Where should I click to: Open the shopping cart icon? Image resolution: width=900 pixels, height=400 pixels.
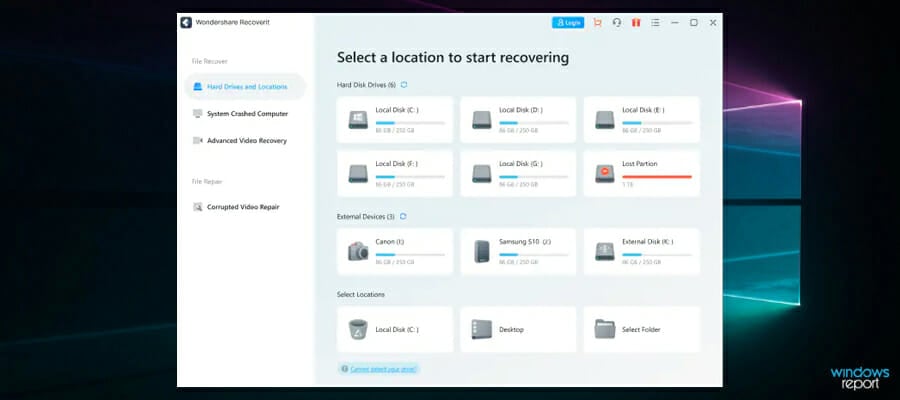coord(598,22)
